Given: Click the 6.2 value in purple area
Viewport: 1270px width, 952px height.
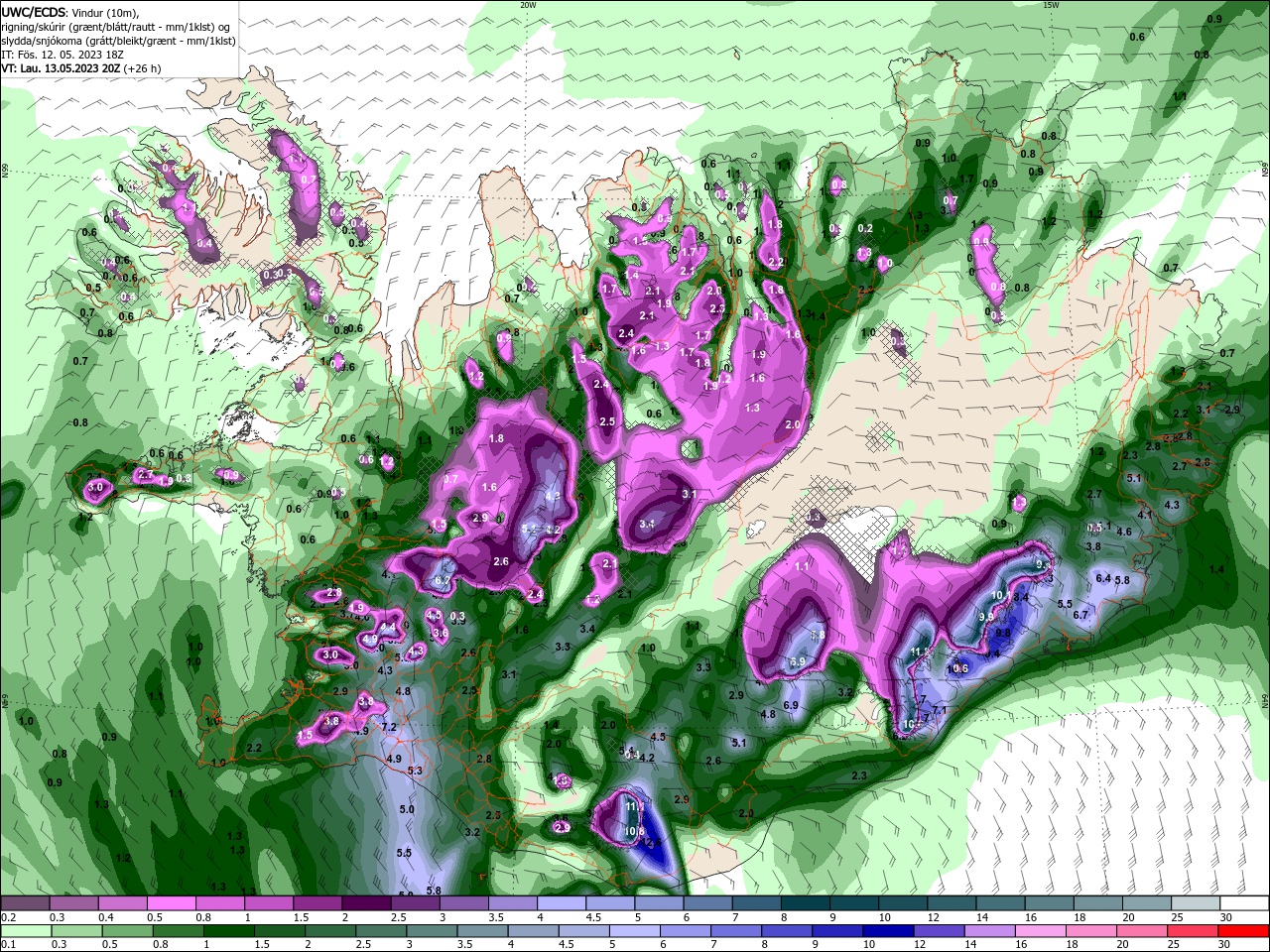Looking at the screenshot, I should (443, 581).
